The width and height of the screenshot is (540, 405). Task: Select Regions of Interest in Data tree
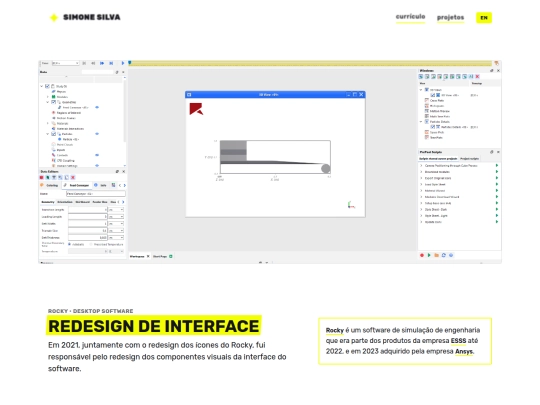[69, 113]
